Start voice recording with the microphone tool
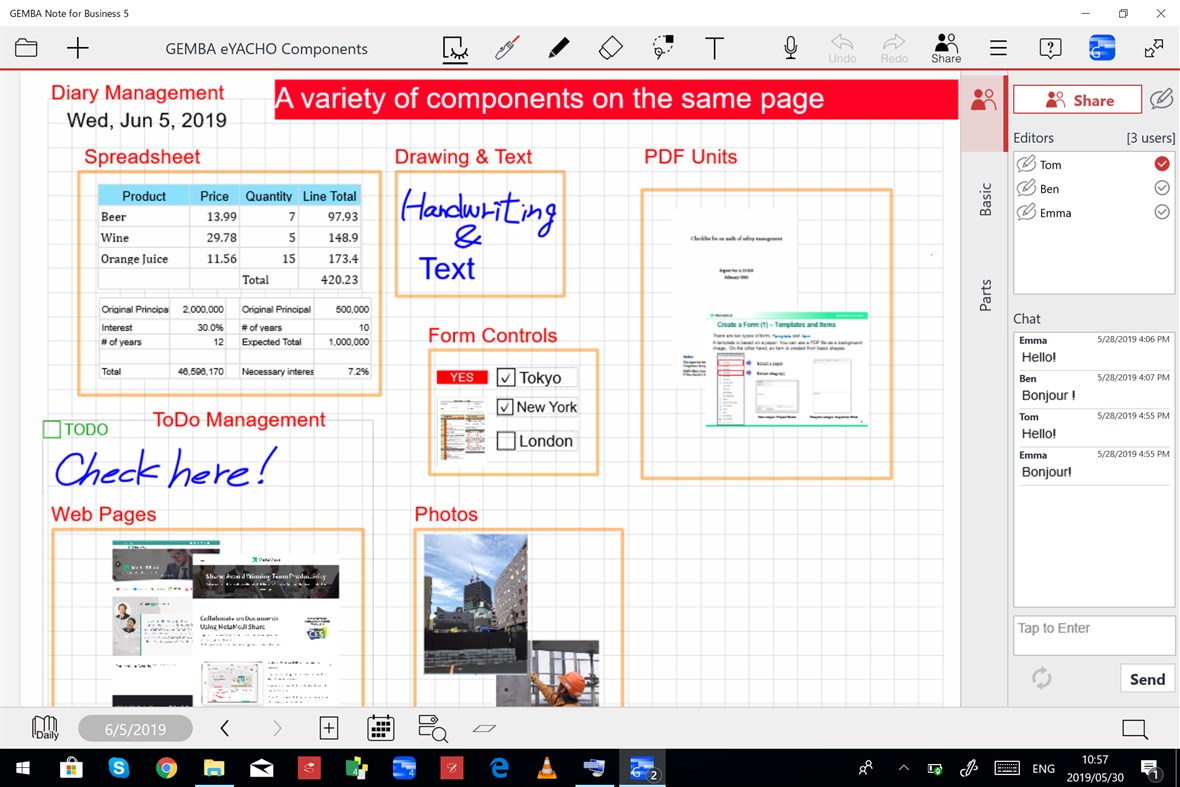 click(x=789, y=47)
